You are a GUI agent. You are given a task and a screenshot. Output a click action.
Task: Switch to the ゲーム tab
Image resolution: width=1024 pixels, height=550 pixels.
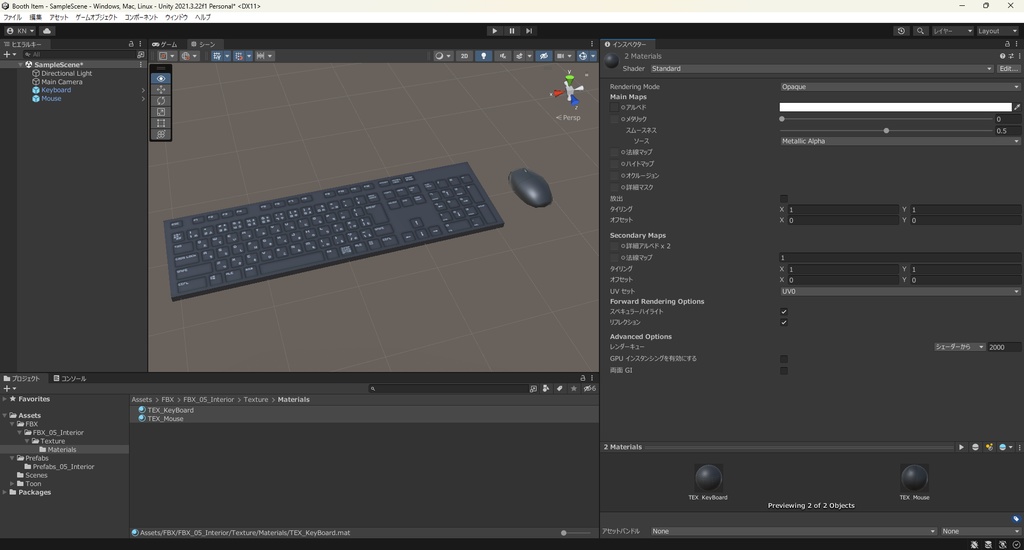pos(165,44)
